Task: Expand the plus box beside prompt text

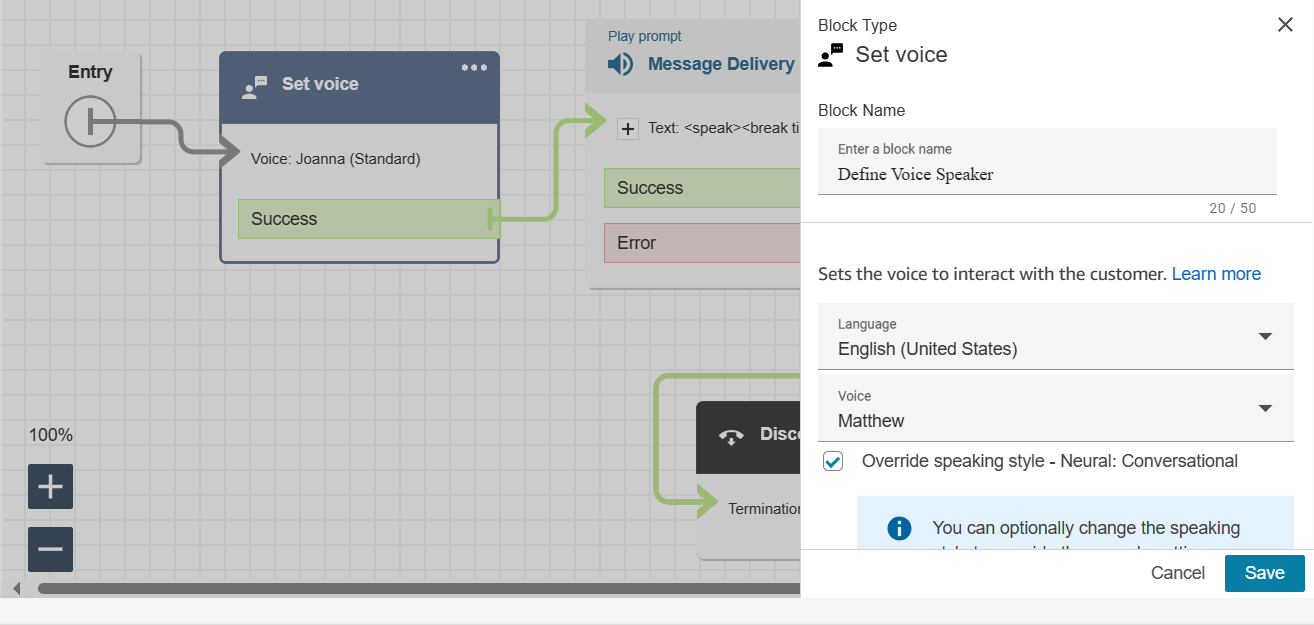Action: [628, 128]
